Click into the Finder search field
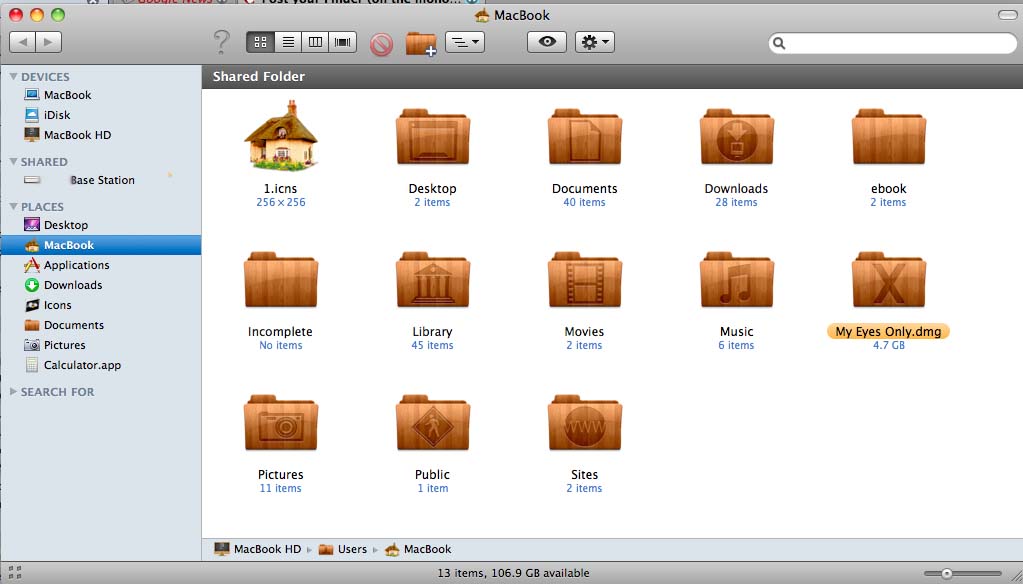 pos(893,43)
